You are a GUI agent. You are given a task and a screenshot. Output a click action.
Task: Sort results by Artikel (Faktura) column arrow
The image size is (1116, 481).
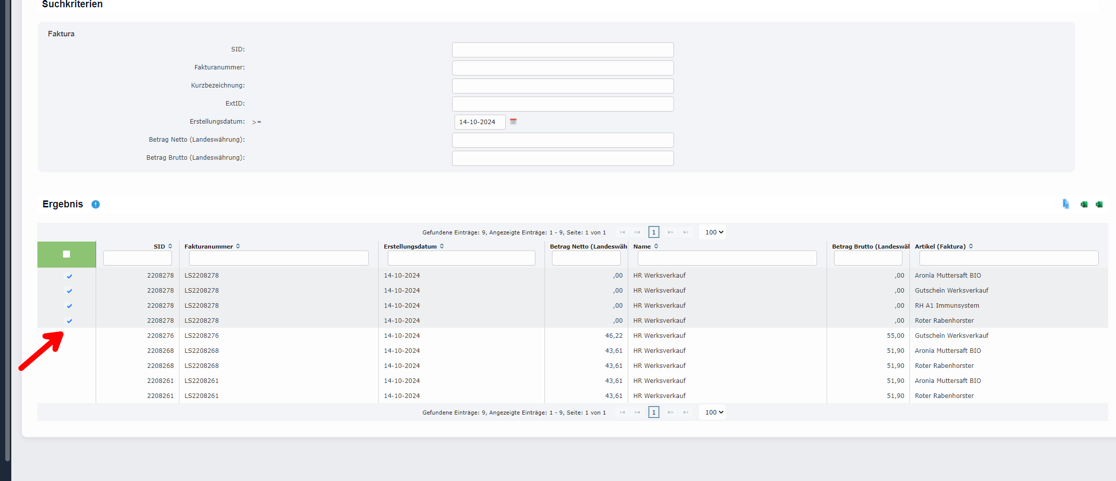click(x=971, y=246)
